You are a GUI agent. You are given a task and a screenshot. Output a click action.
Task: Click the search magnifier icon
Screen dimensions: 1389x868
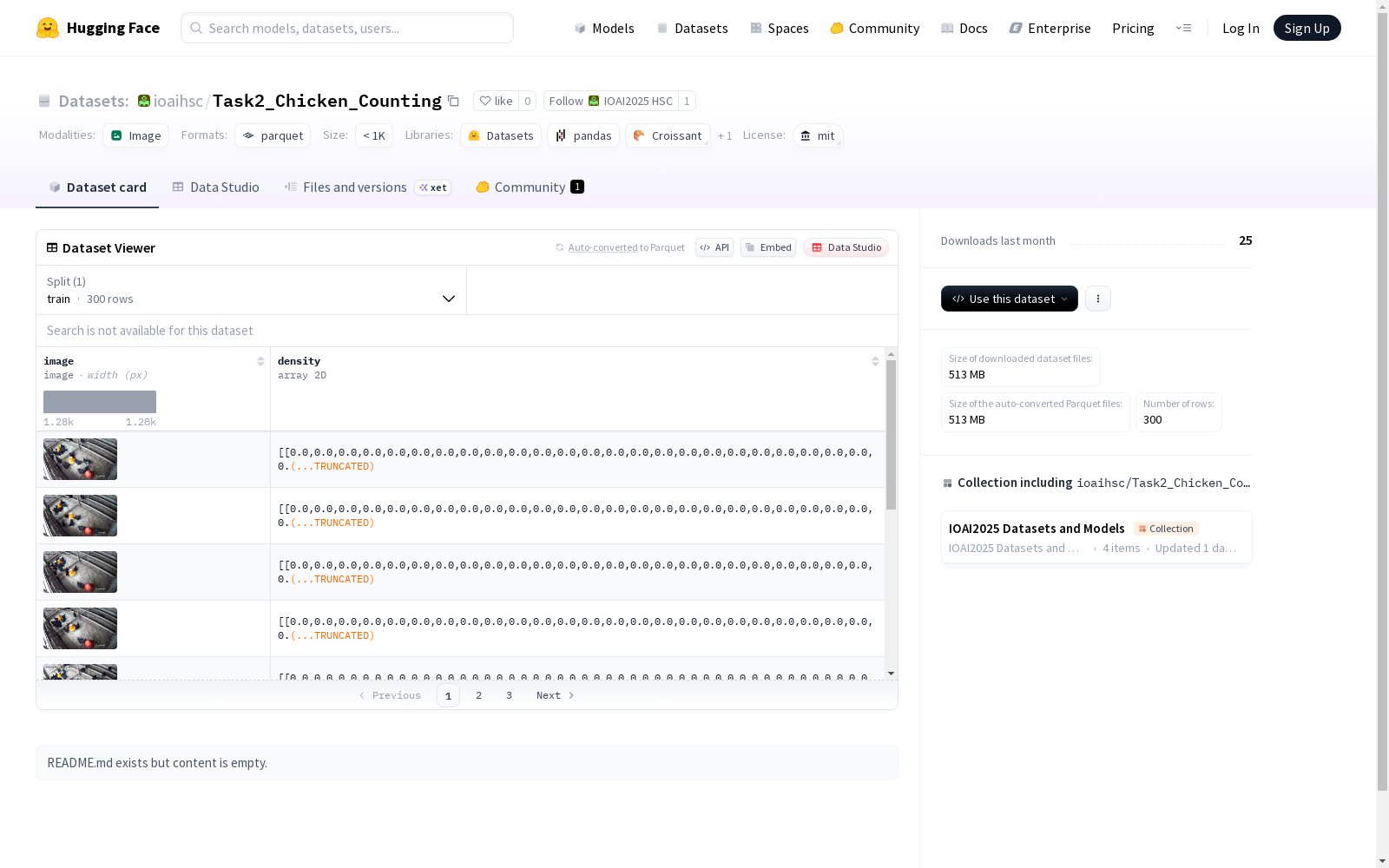pyautogui.click(x=196, y=28)
